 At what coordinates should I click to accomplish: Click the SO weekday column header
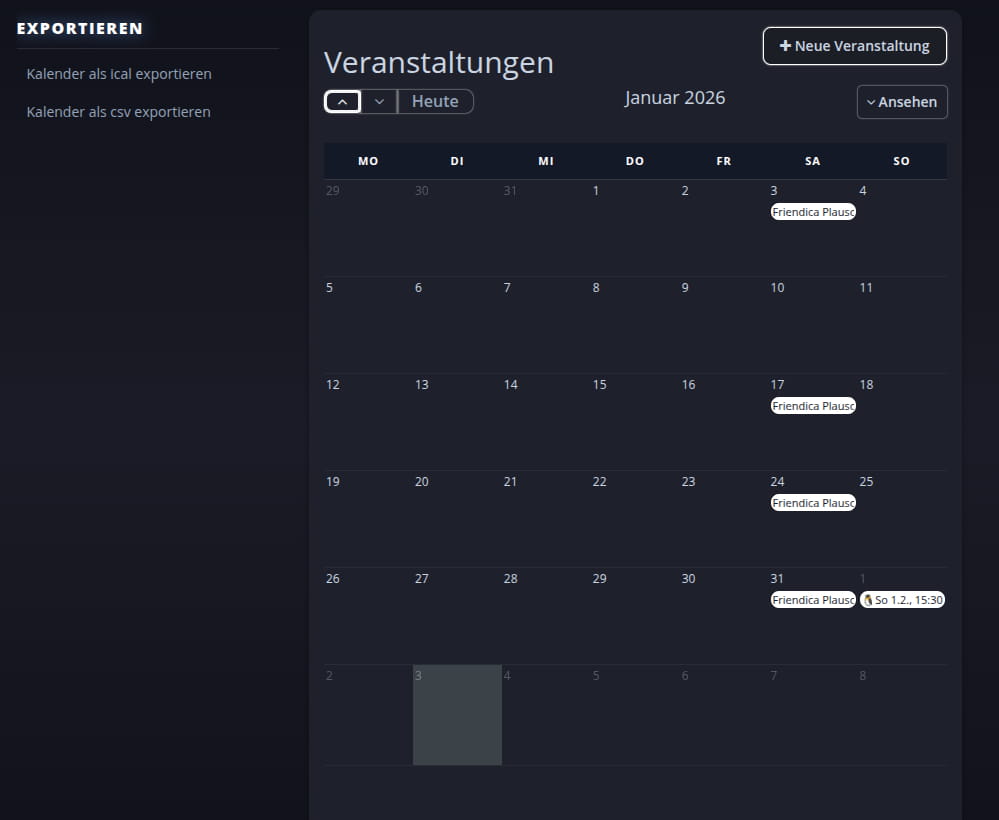pos(901,161)
